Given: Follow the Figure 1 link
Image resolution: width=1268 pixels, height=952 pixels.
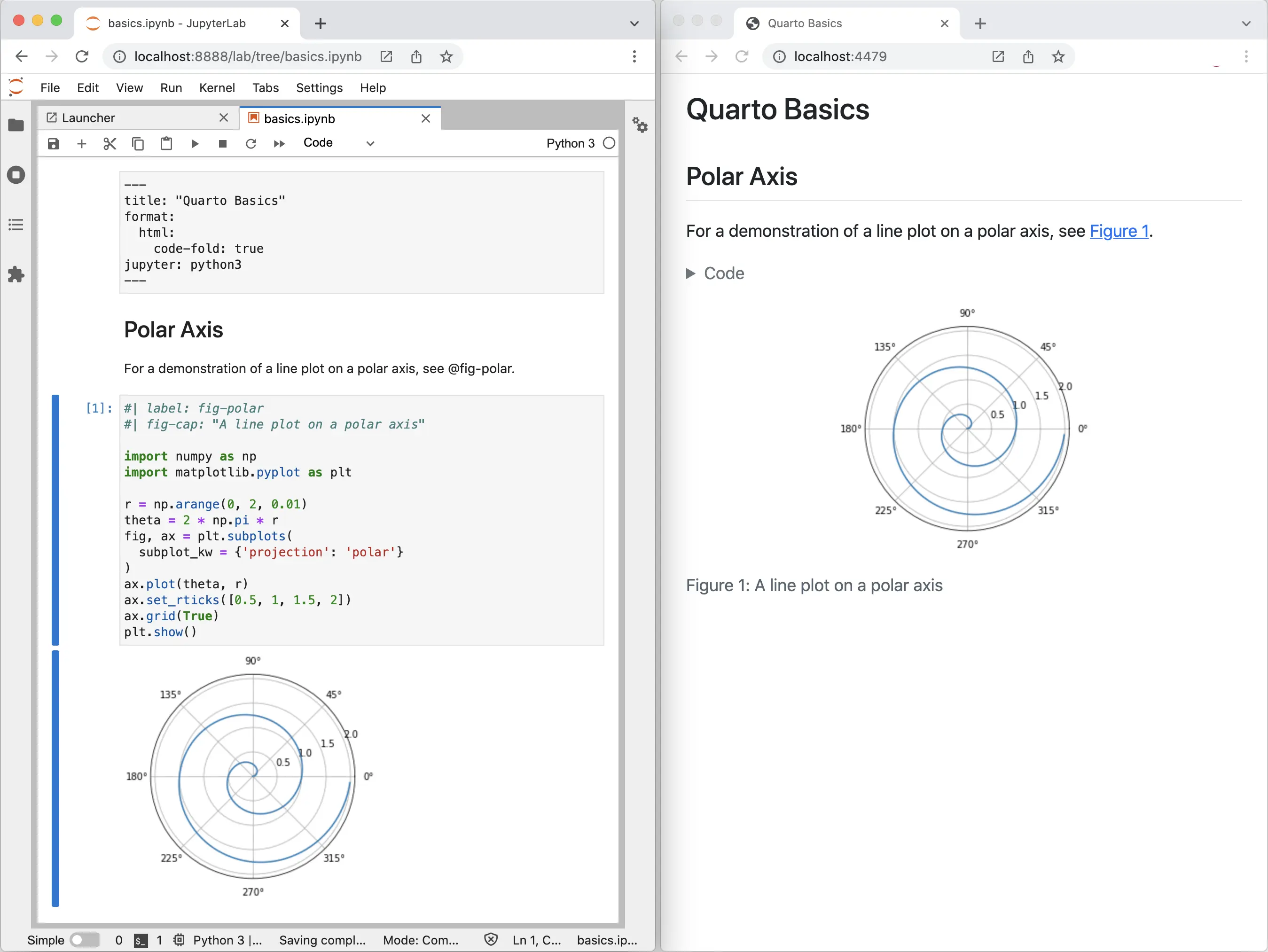Looking at the screenshot, I should tap(1119, 231).
